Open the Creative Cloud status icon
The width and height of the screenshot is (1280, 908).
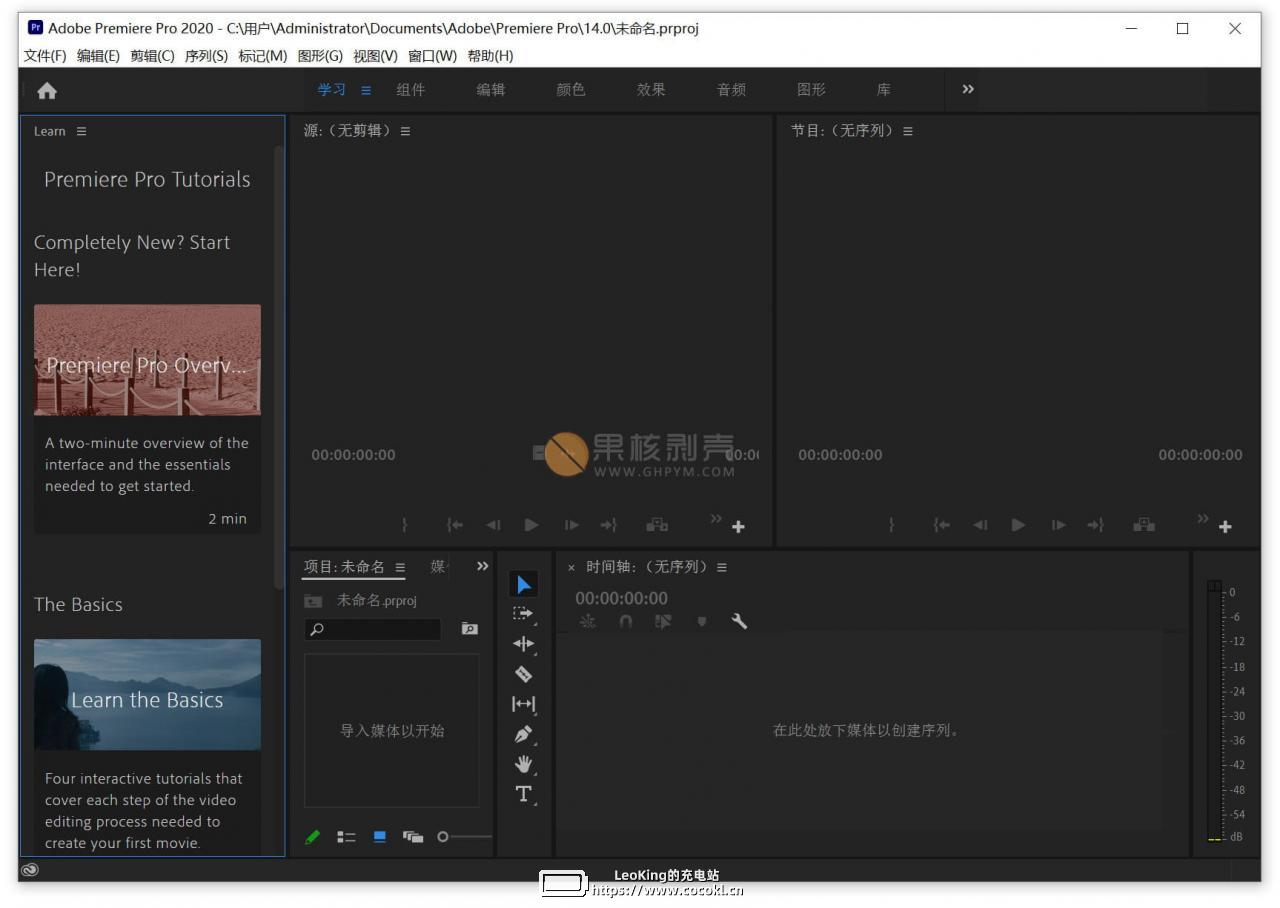point(30,870)
